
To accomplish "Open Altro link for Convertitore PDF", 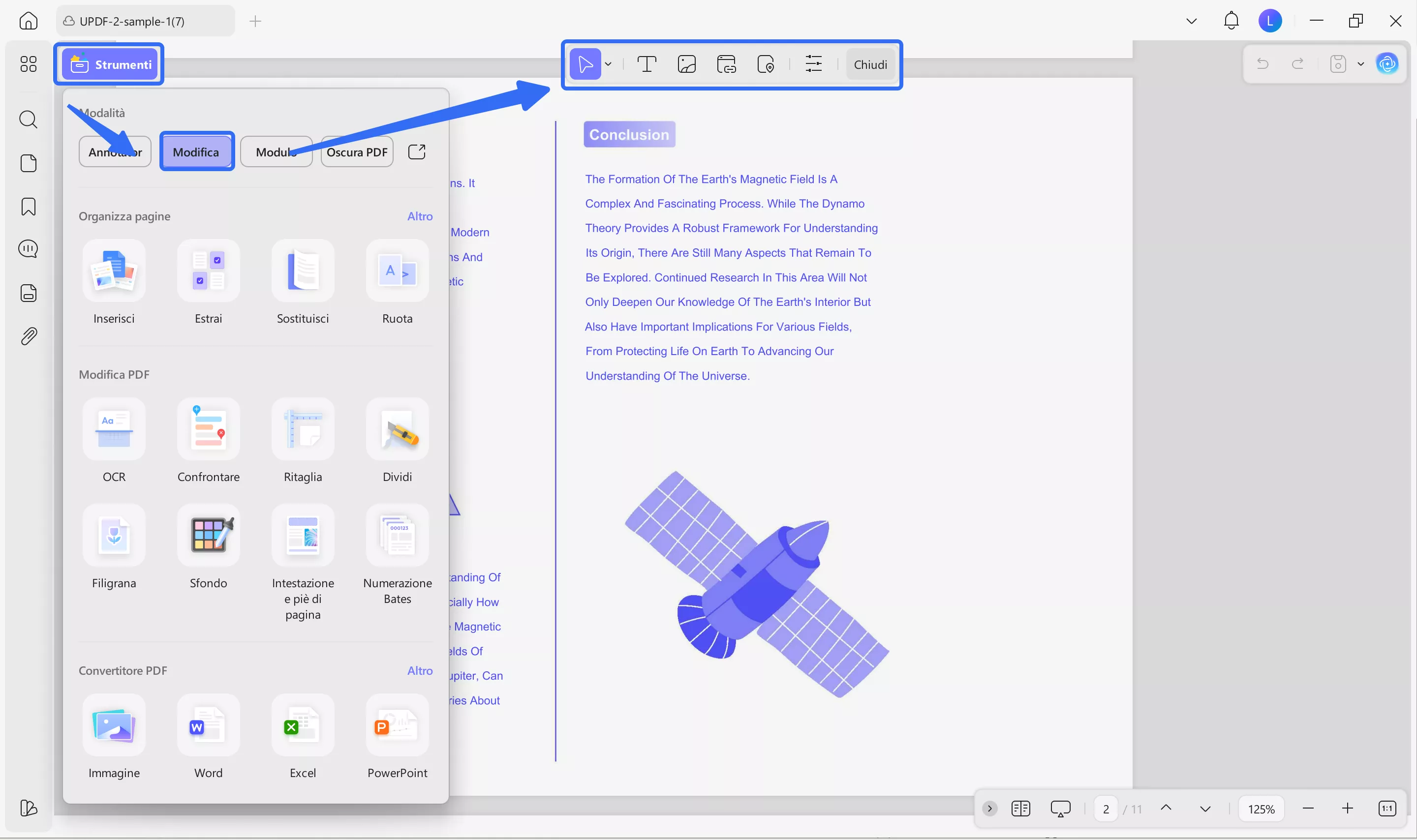I will (x=420, y=670).
